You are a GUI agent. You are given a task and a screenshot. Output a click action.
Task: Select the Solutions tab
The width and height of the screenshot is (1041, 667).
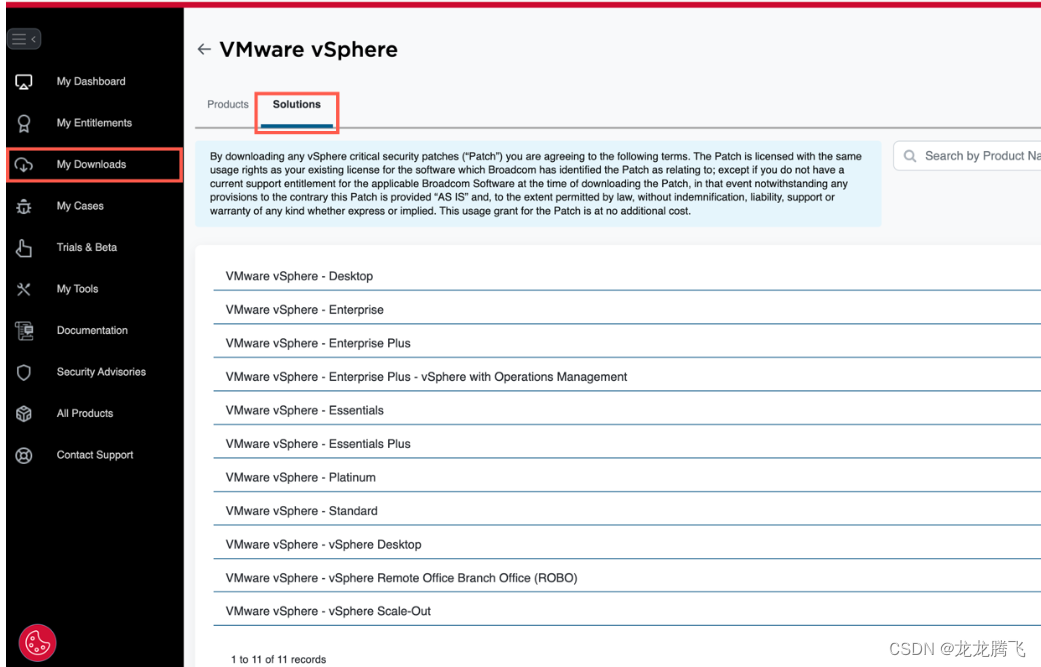(297, 105)
